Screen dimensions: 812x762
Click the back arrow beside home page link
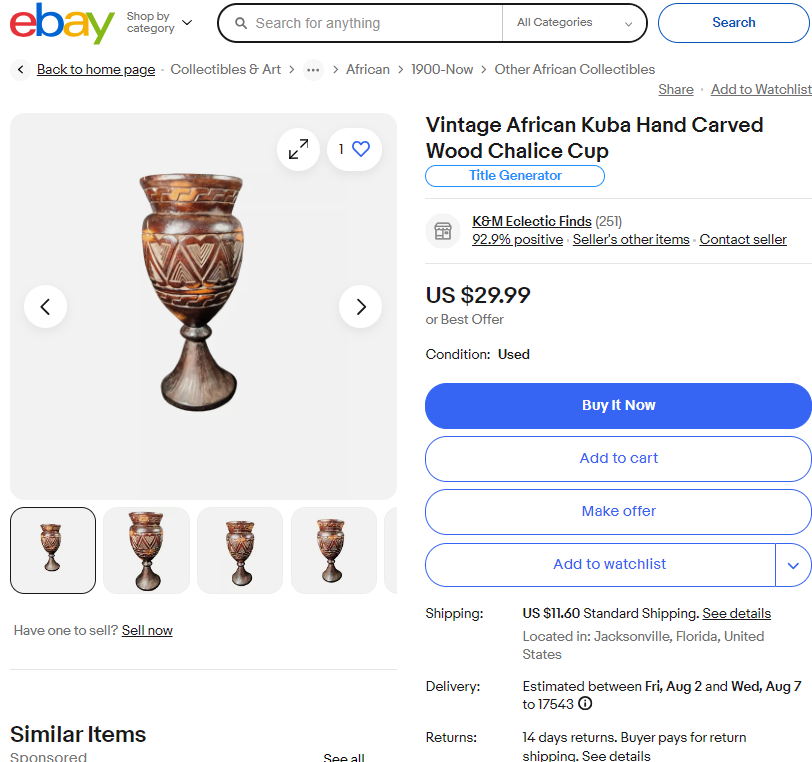21,70
